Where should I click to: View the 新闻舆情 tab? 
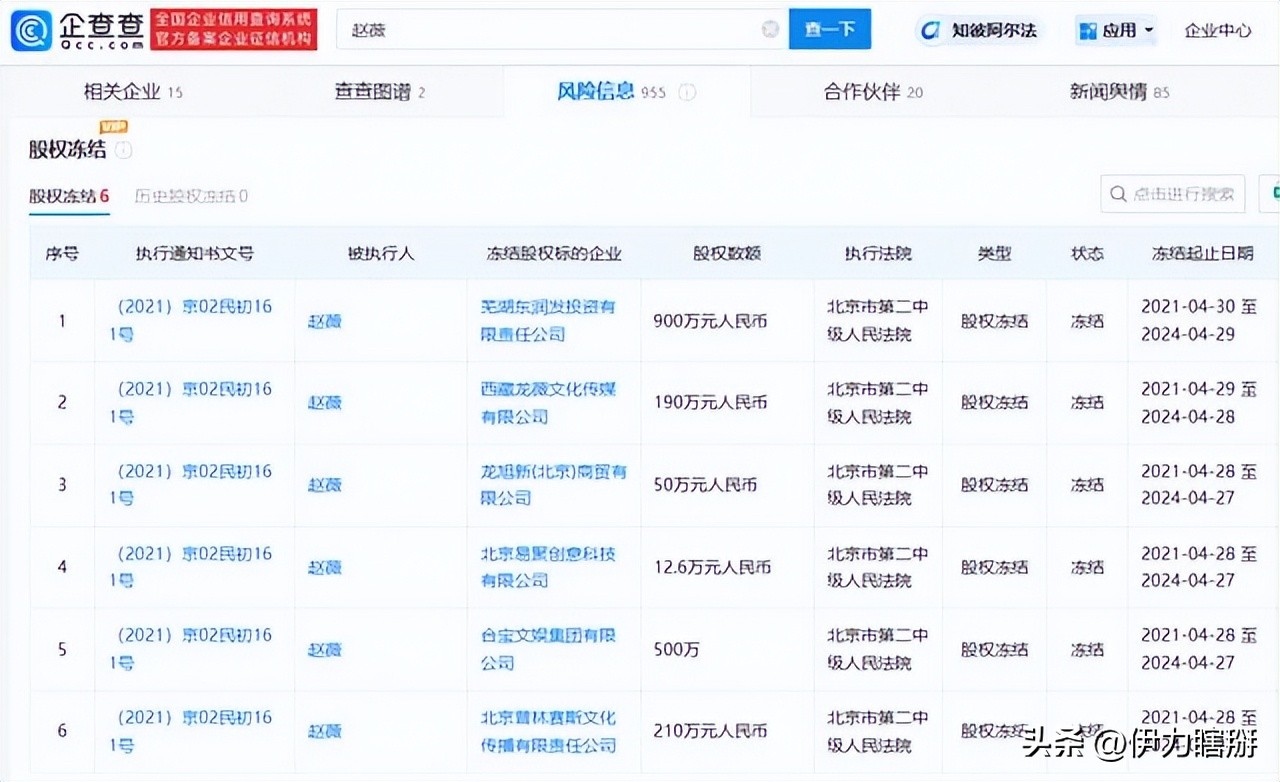point(1110,90)
